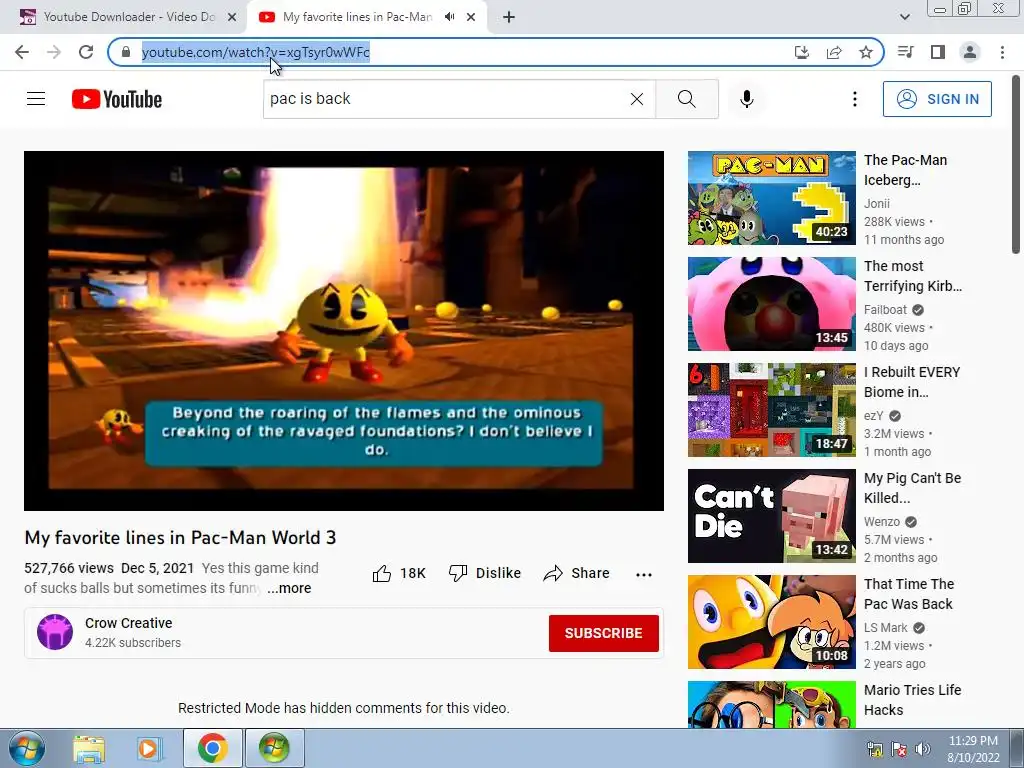Click install app icon in address bar
Screen dimensions: 1024x768
tap(801, 52)
